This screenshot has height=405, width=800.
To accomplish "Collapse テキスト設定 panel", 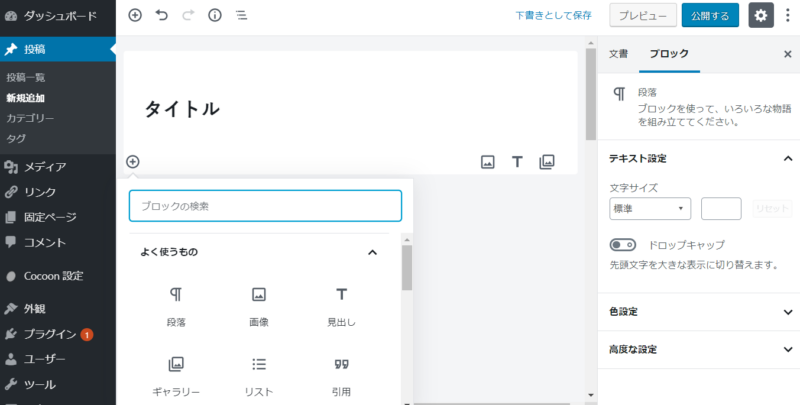I will [698, 159].
